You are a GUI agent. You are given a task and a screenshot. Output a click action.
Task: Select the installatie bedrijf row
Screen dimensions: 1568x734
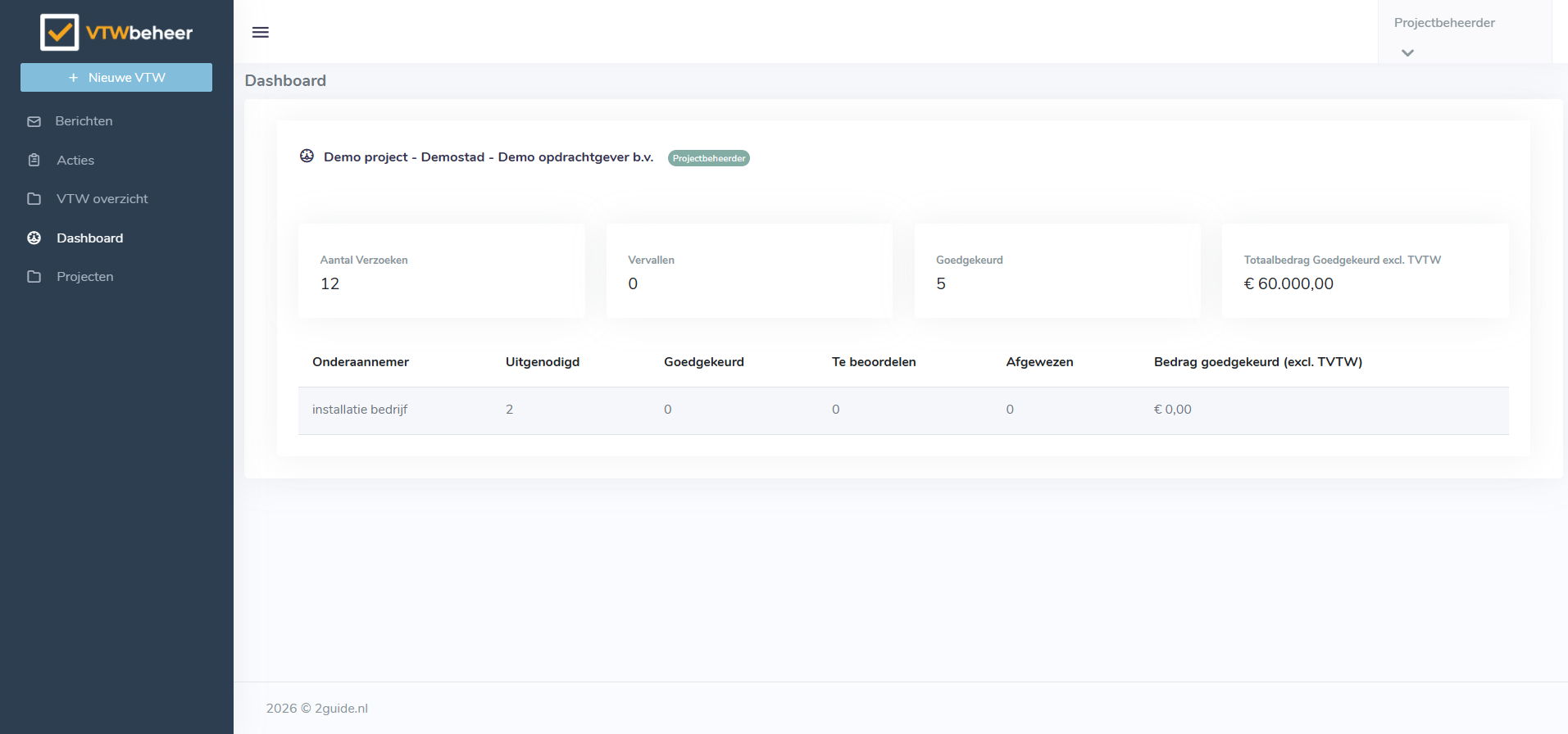pos(360,410)
